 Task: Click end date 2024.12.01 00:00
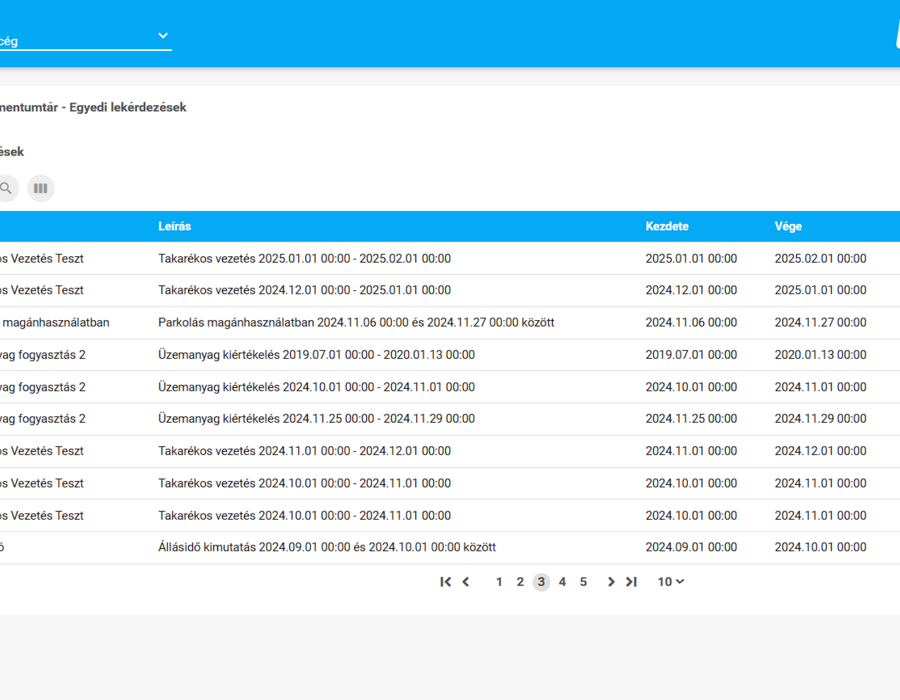821,451
